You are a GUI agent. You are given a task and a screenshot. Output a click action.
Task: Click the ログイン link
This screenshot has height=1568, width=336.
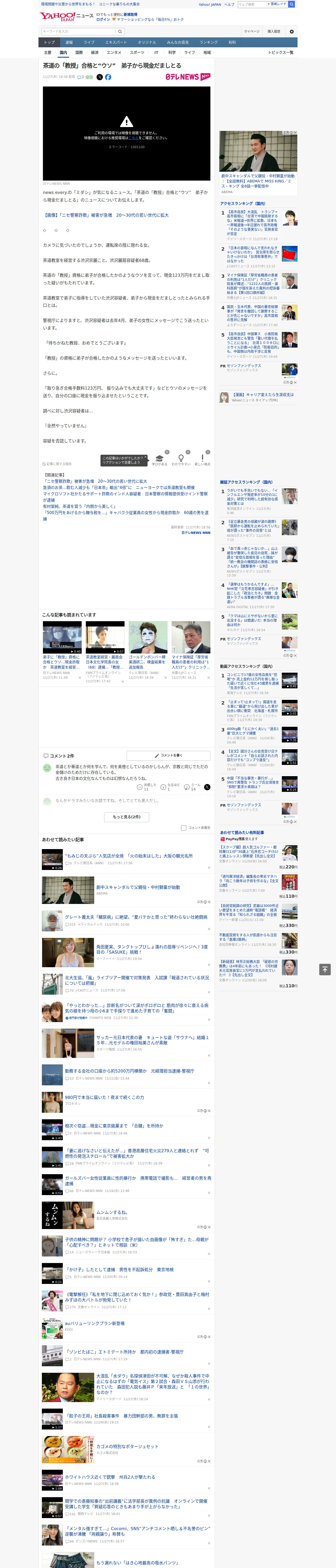pyautogui.click(x=103, y=20)
